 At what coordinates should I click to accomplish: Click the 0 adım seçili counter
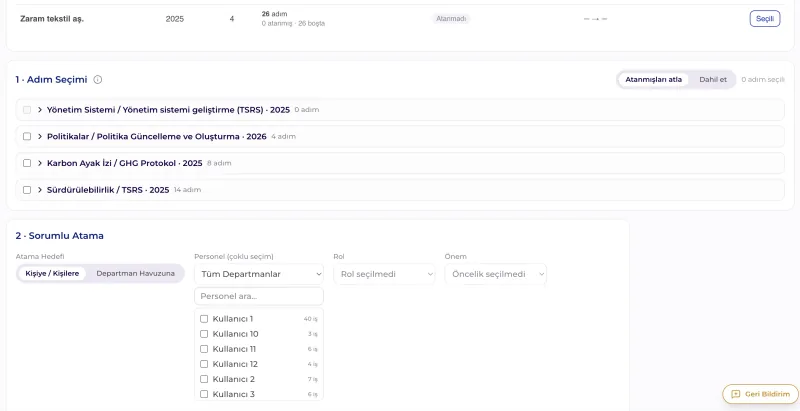[x=763, y=80]
